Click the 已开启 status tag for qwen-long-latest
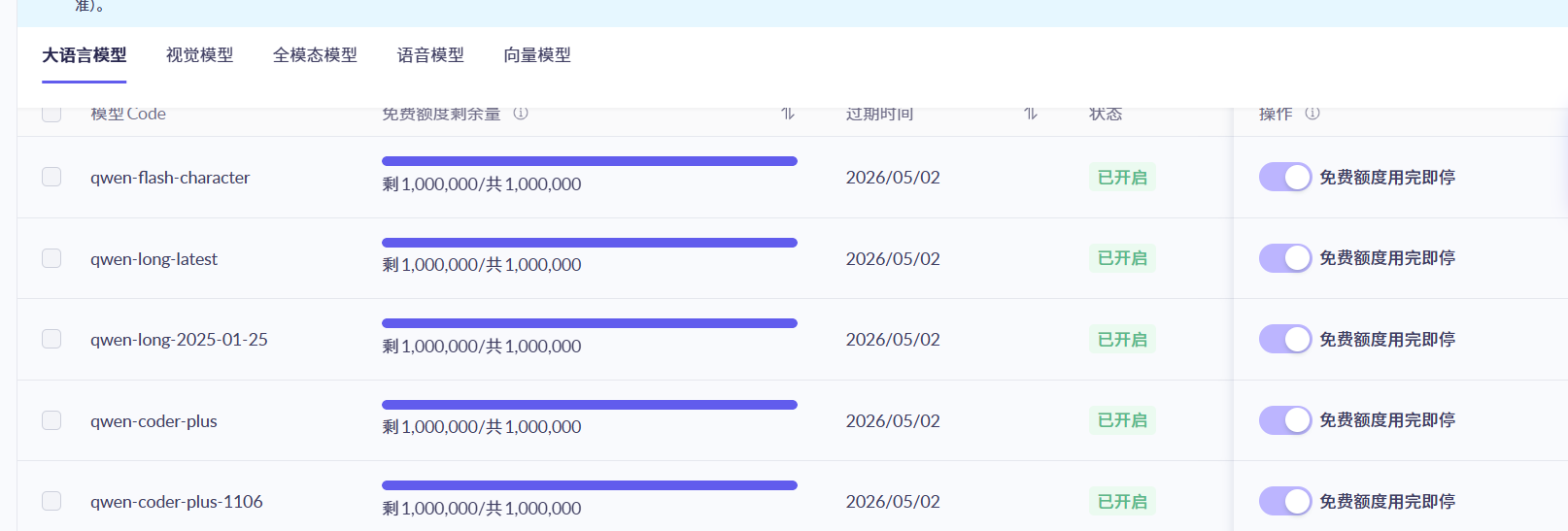This screenshot has width=1568, height=531. tap(1122, 258)
